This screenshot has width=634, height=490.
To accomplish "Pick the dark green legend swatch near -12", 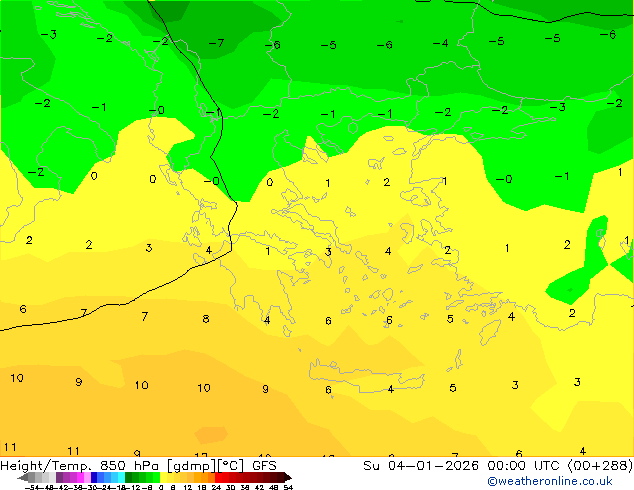I will [129, 477].
